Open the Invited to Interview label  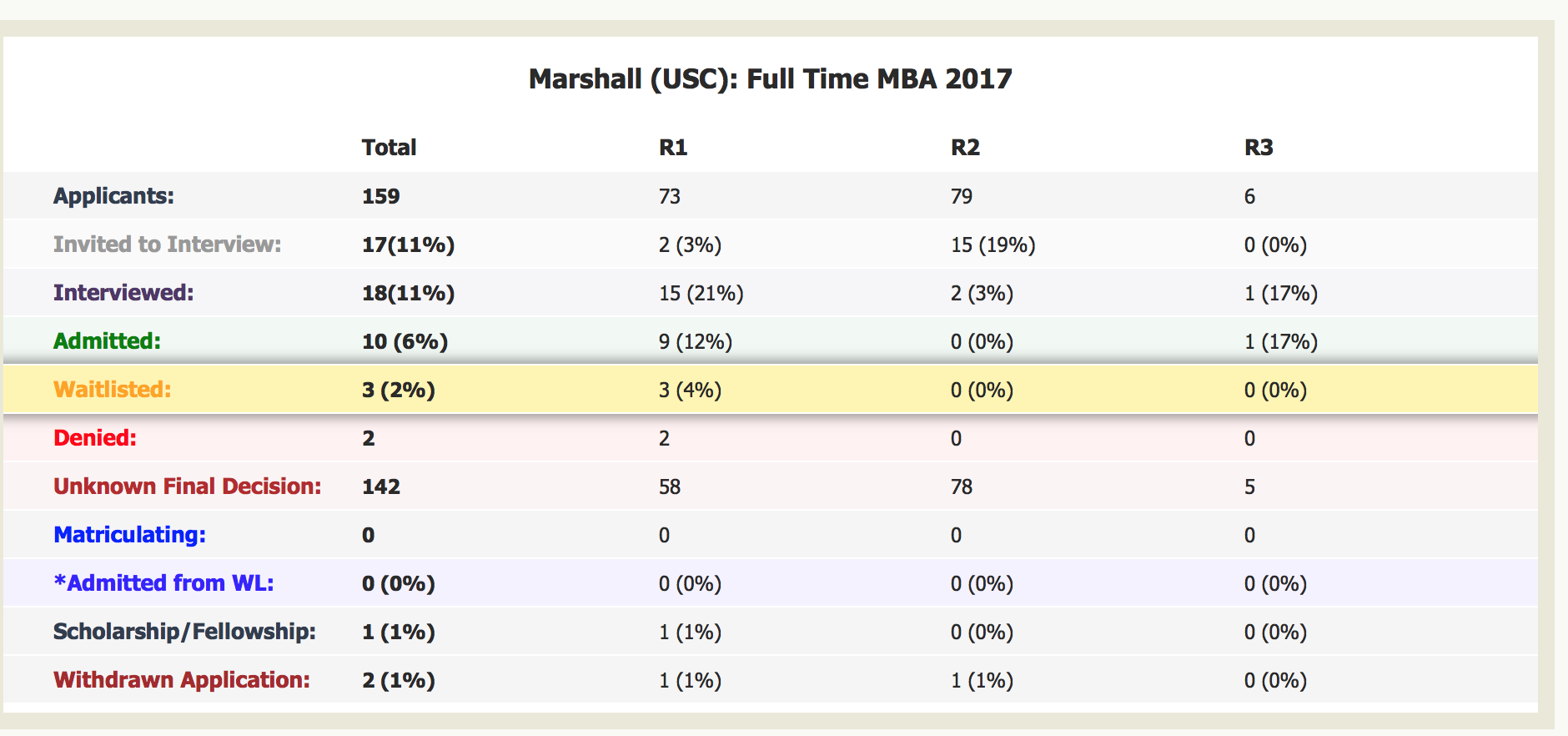click(167, 244)
